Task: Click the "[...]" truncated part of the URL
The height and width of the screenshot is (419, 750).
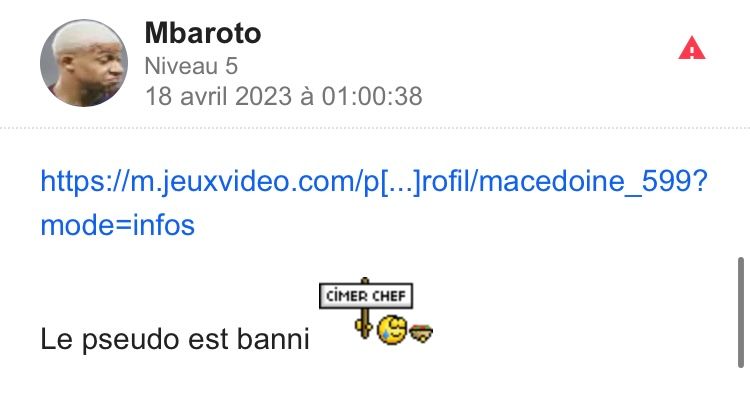Action: (x=400, y=182)
